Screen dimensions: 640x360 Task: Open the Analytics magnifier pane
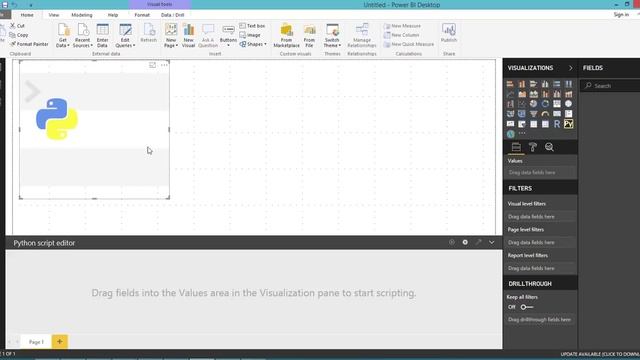coord(549,147)
